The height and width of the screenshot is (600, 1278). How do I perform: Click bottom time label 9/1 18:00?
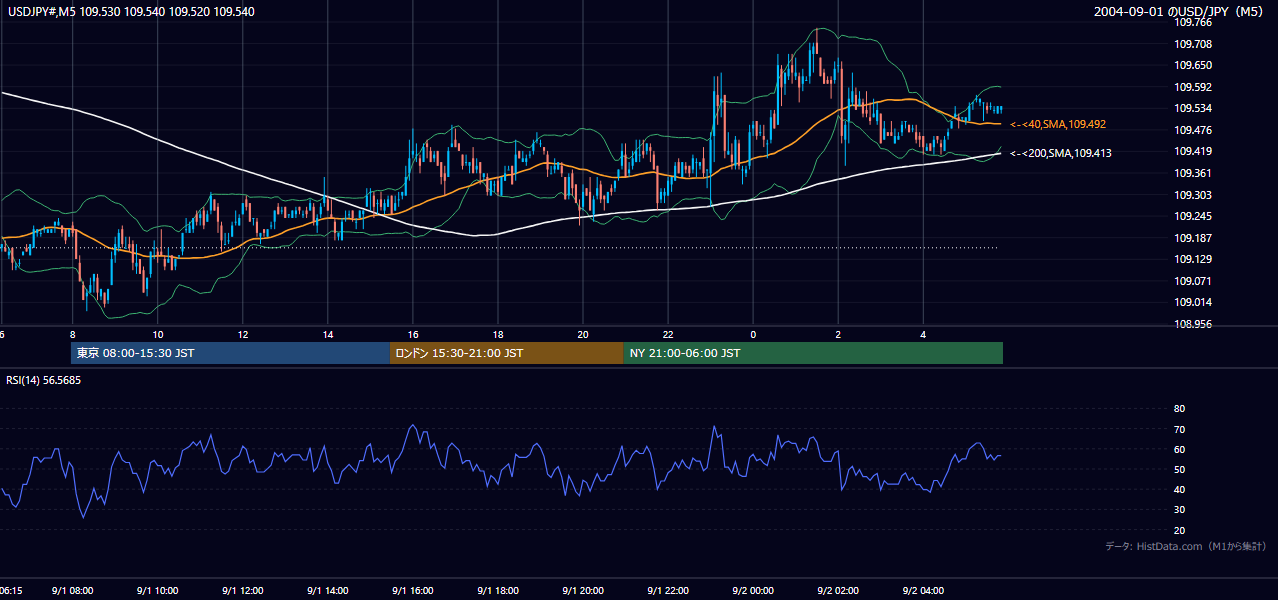click(498, 591)
